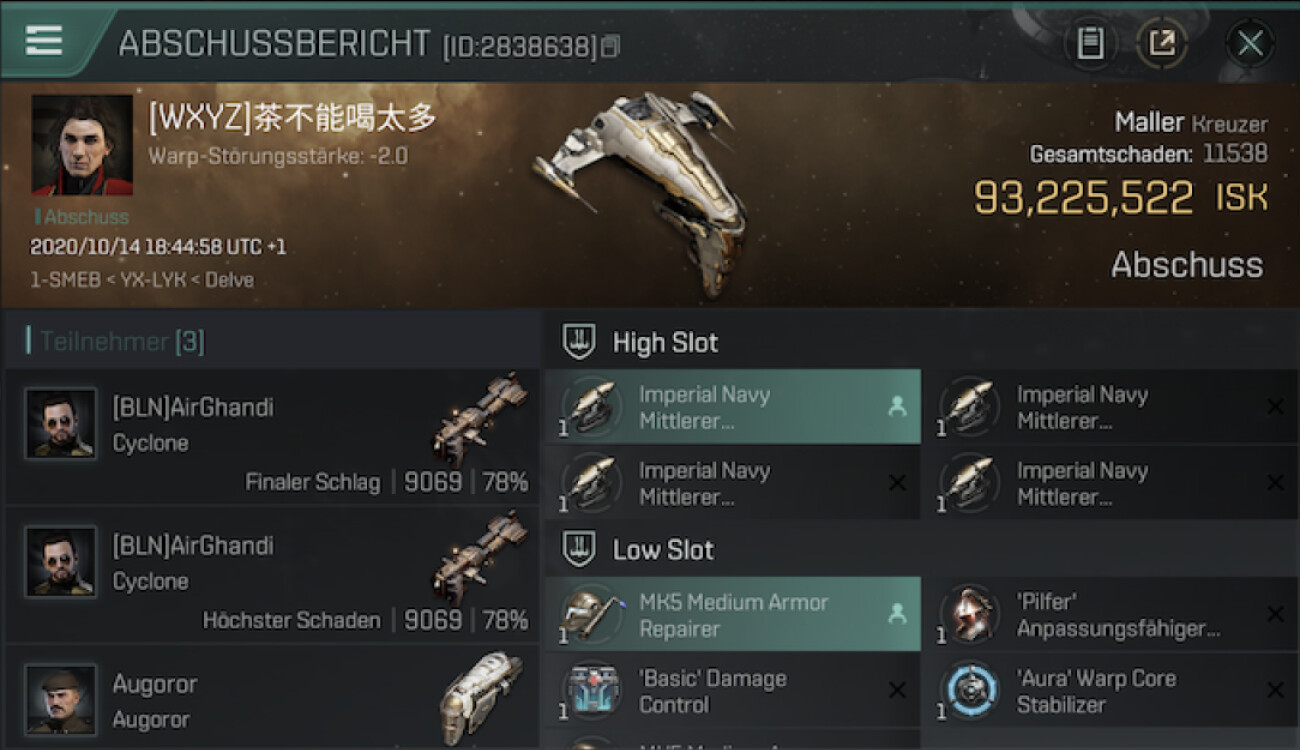Click the Augoror participant portrait
The image size is (1300, 750).
coord(61,699)
